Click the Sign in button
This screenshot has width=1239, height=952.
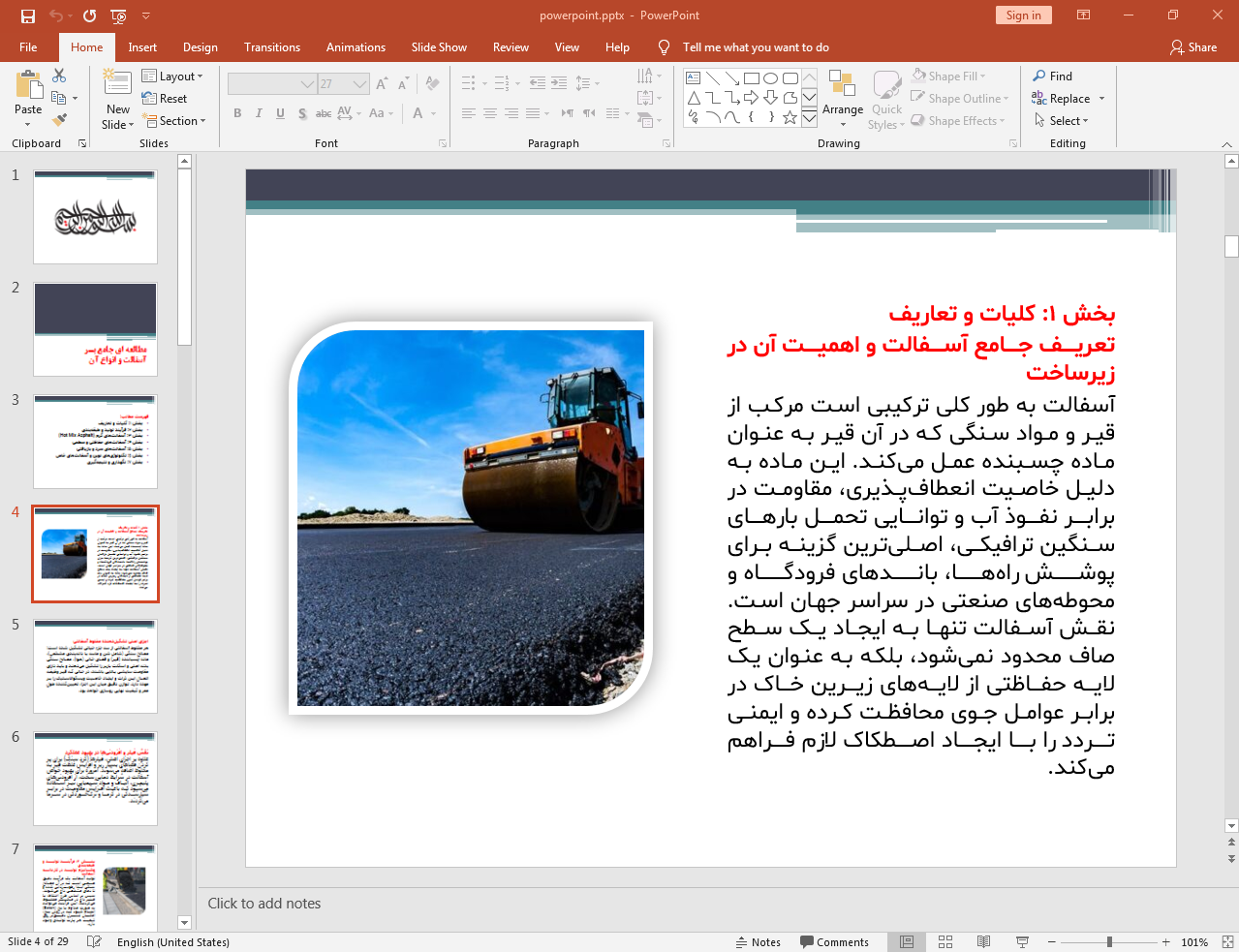pyautogui.click(x=1023, y=15)
